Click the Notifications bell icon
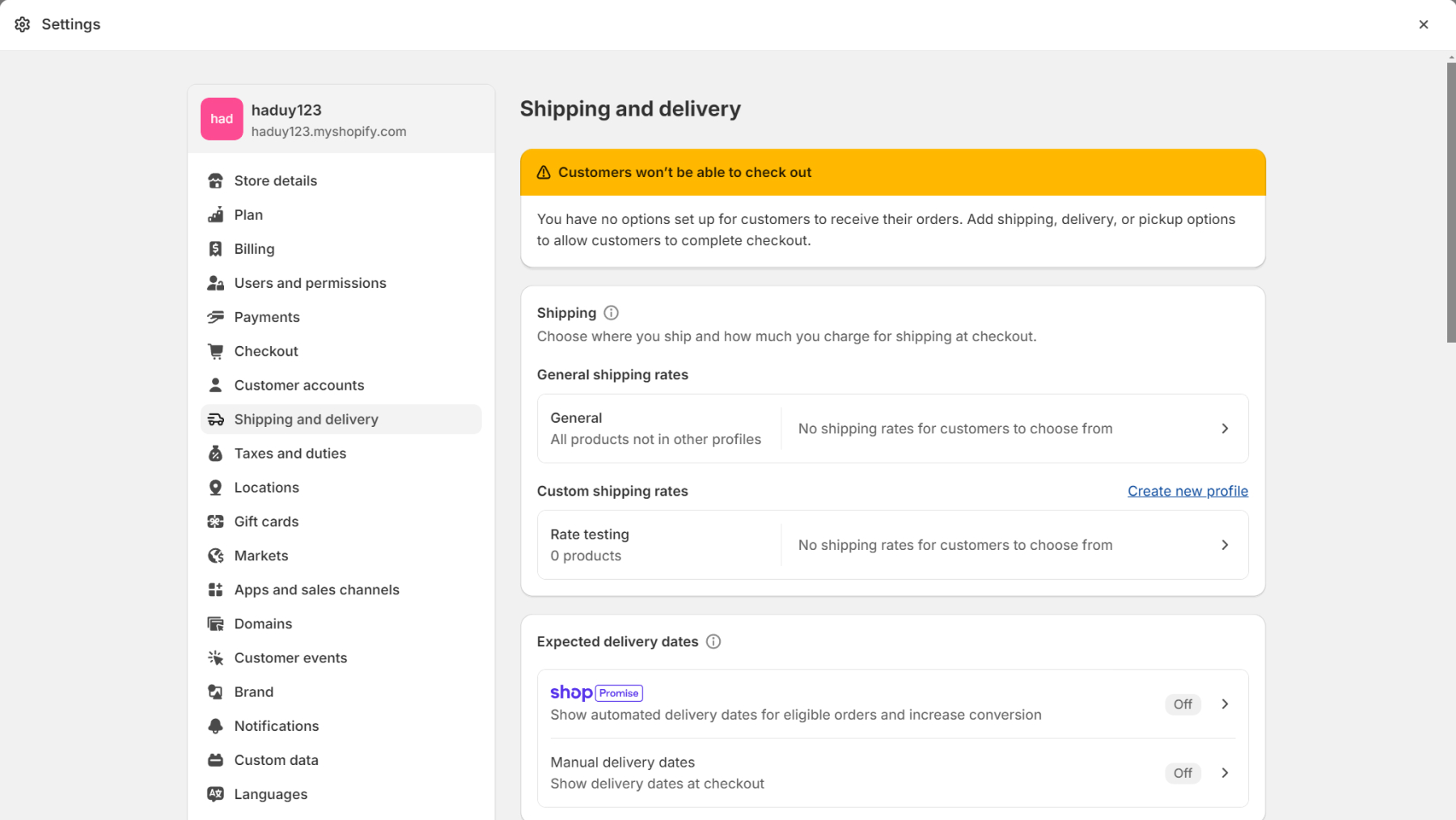The width and height of the screenshot is (1456, 820). (x=215, y=726)
